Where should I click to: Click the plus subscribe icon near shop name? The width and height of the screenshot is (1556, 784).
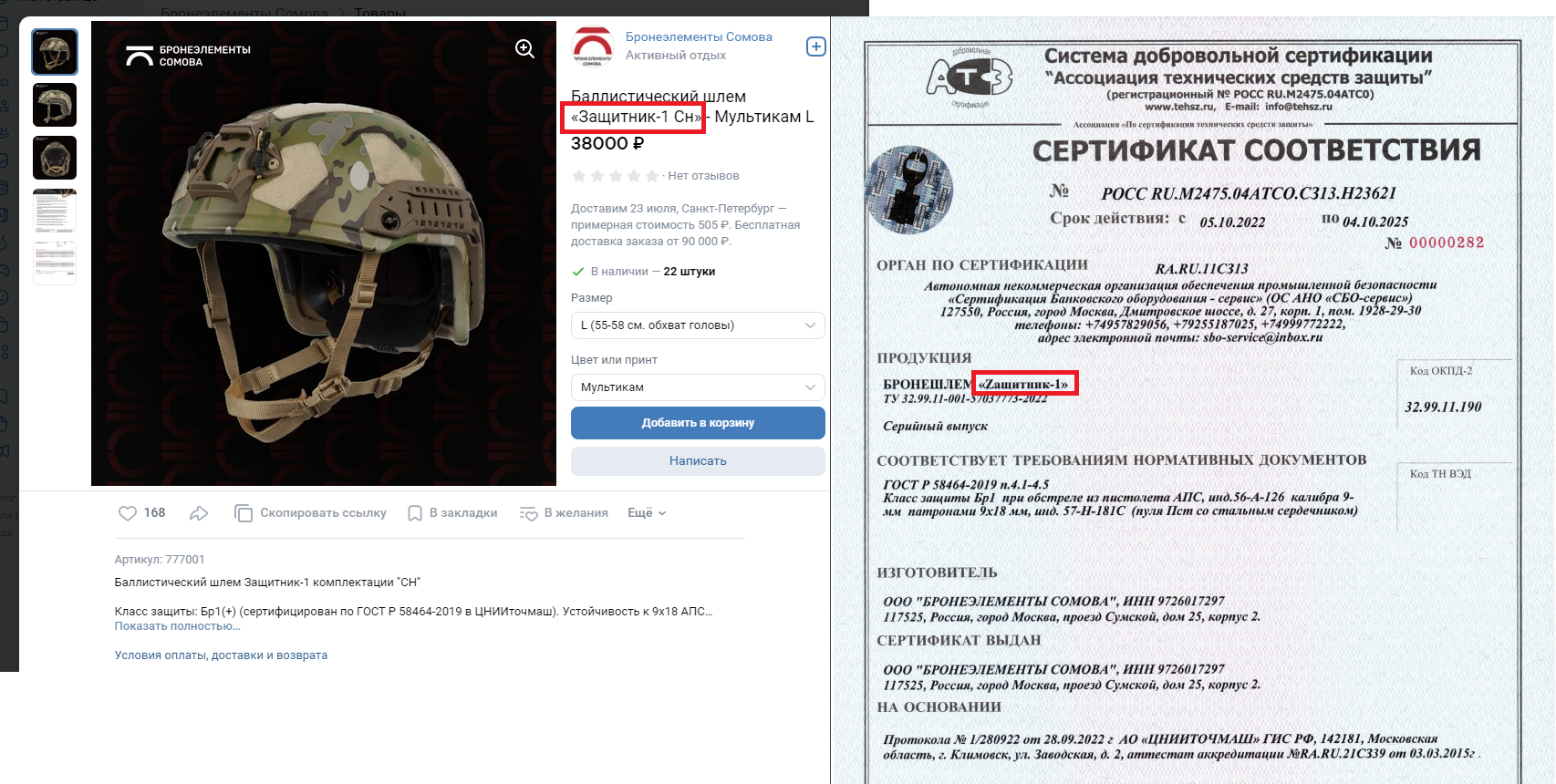816,46
